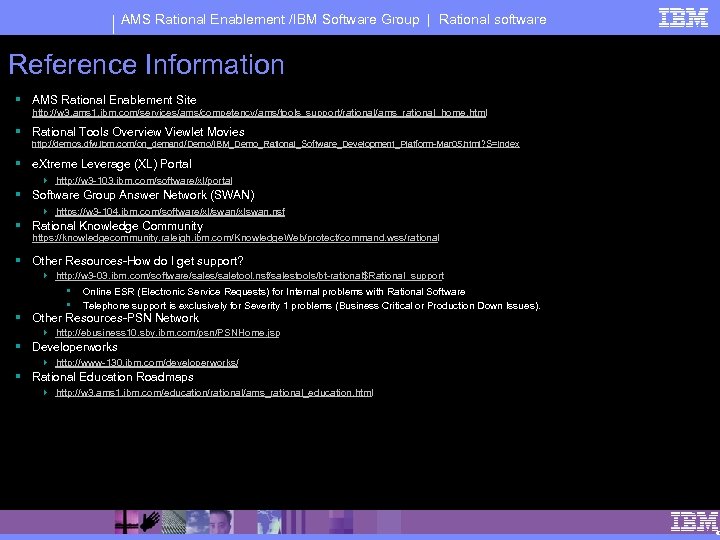
Task: Open the ams_rational_education.html link
Action: (x=214, y=393)
